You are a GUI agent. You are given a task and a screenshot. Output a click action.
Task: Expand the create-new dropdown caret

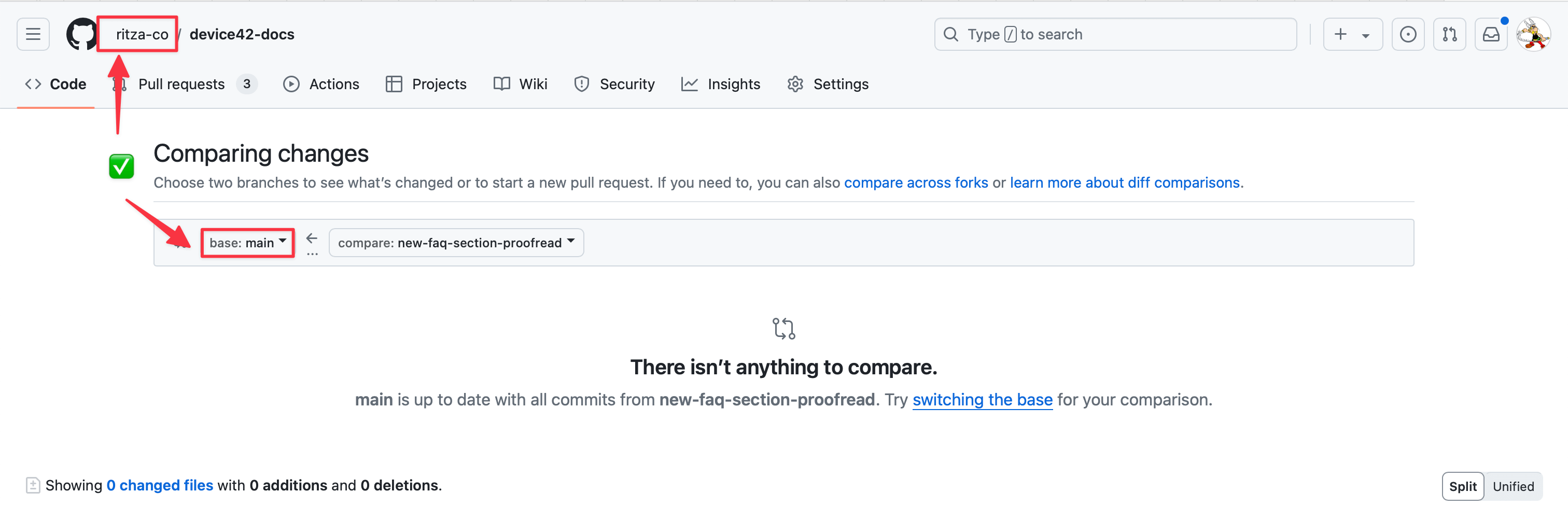pyautogui.click(x=1366, y=35)
